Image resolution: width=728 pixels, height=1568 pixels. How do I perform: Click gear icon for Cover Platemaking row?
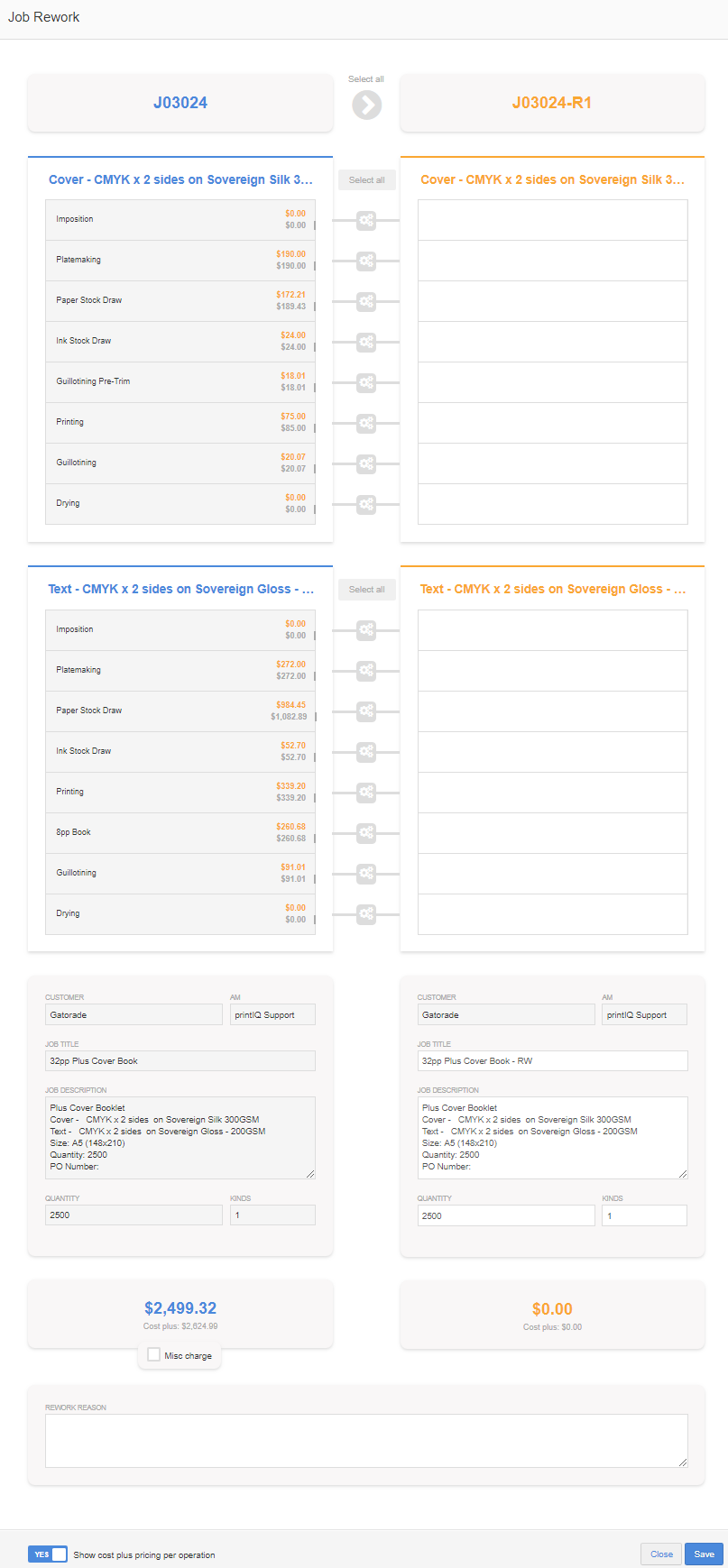366,261
